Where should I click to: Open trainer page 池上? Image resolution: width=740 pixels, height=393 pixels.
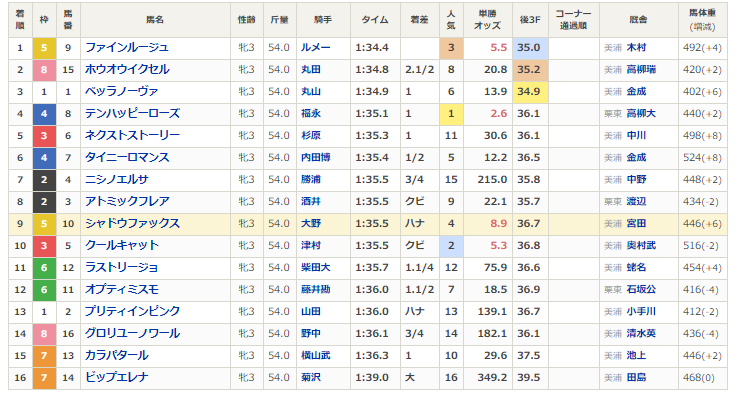[x=636, y=355]
